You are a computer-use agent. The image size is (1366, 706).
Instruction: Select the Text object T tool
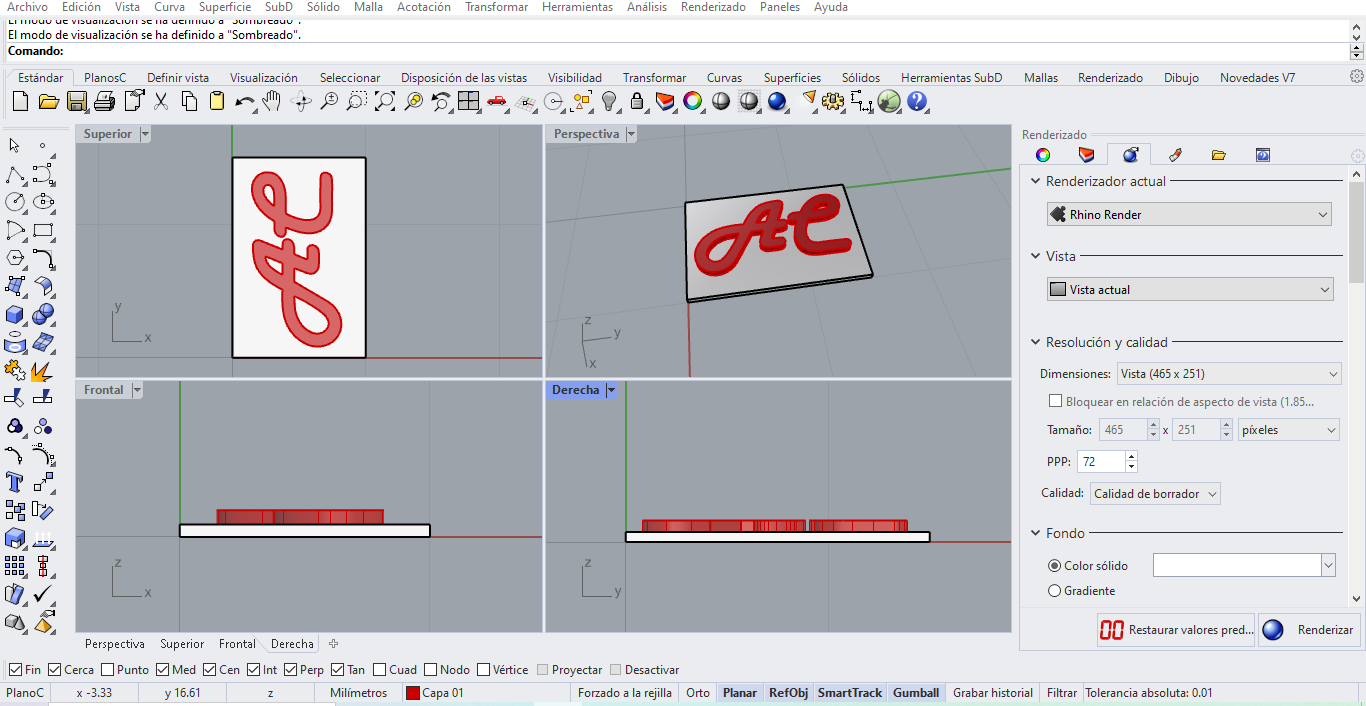pyautogui.click(x=15, y=482)
